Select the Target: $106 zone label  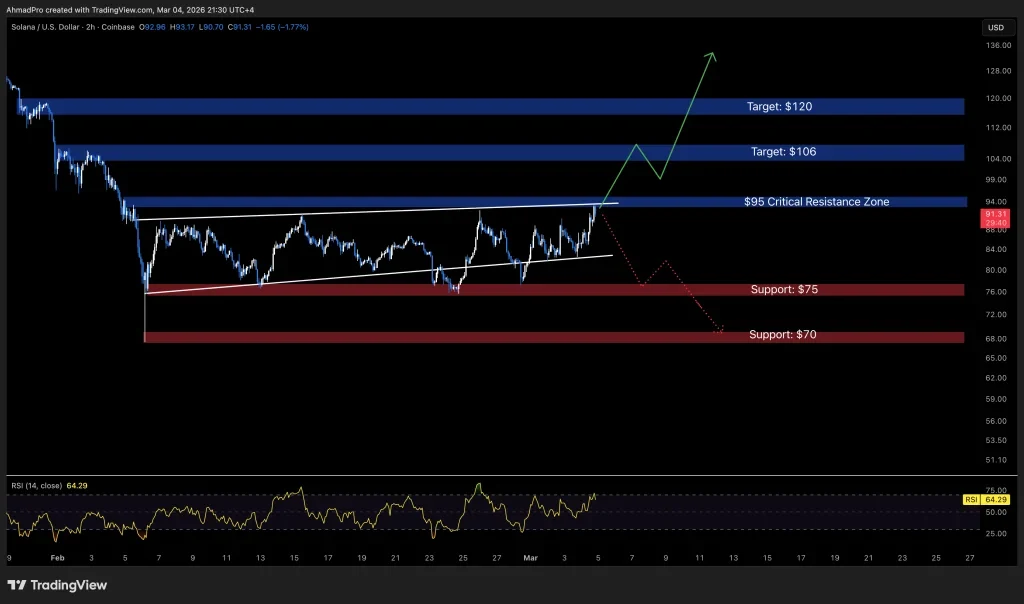click(784, 151)
